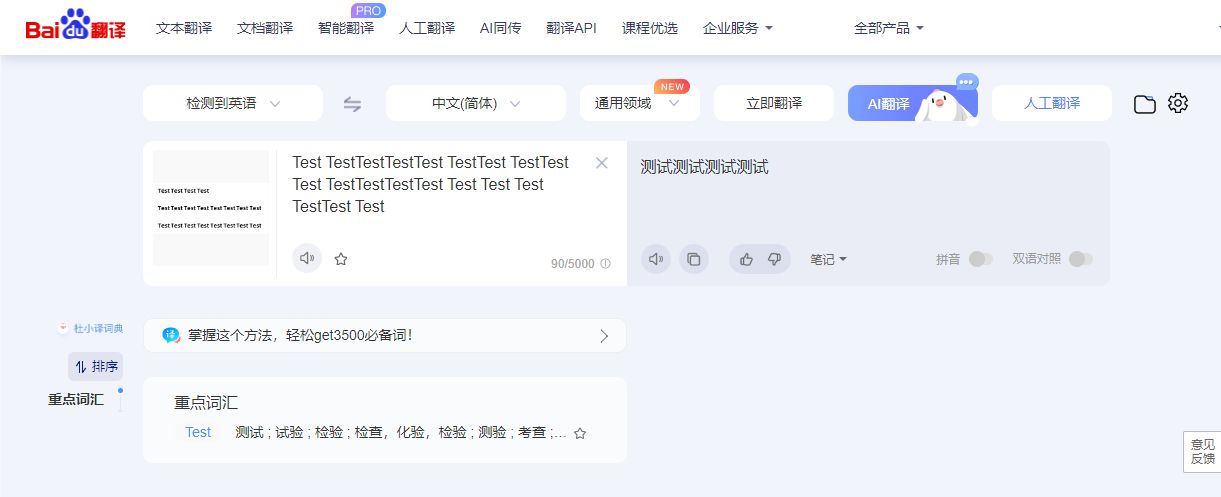
Task: Swap source and target languages
Action: tap(352, 104)
